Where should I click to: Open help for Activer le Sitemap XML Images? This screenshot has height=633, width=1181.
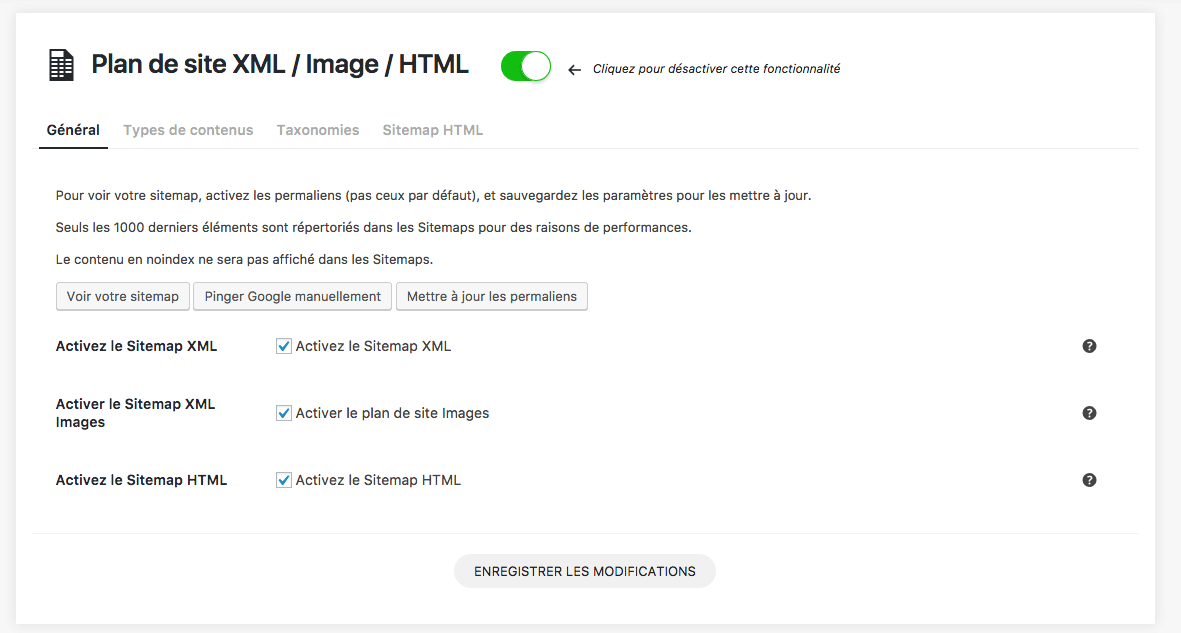click(1089, 413)
